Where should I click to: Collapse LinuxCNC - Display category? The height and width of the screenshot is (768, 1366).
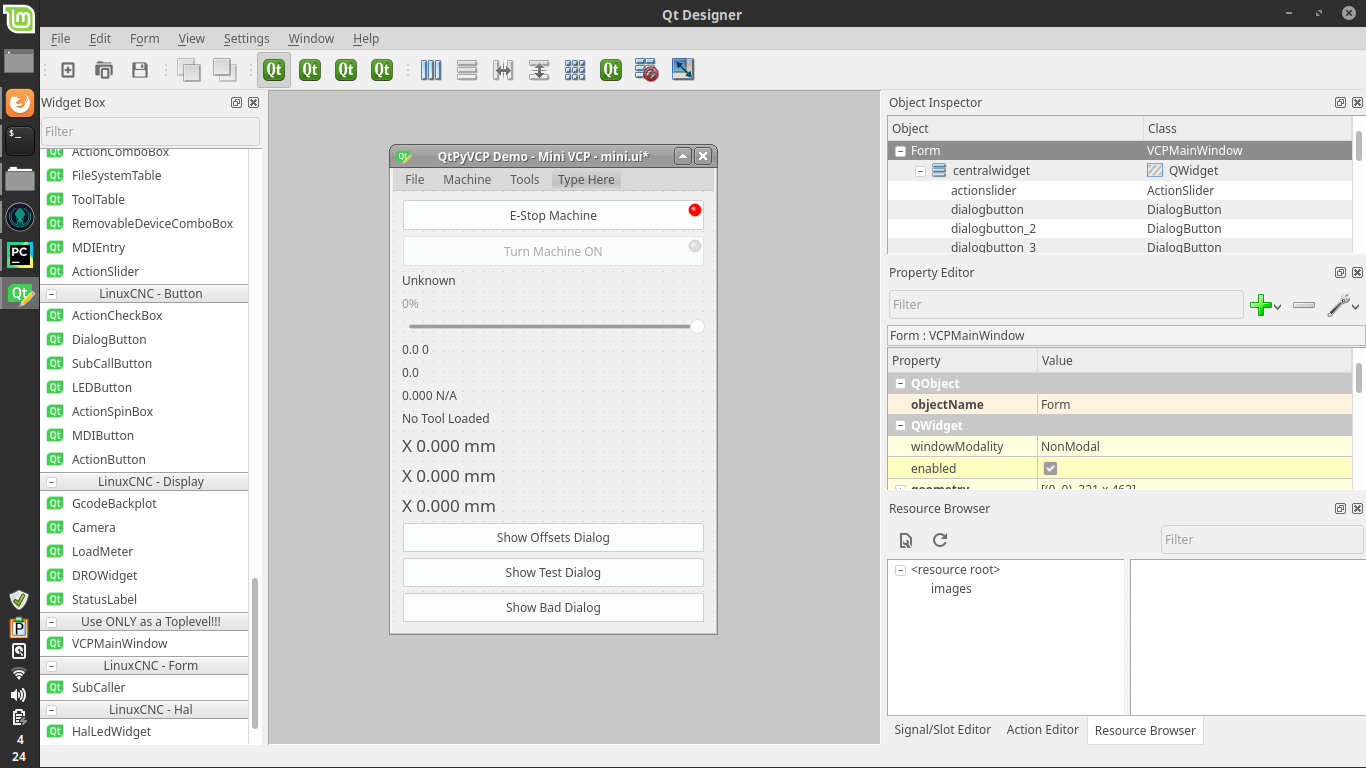52,482
